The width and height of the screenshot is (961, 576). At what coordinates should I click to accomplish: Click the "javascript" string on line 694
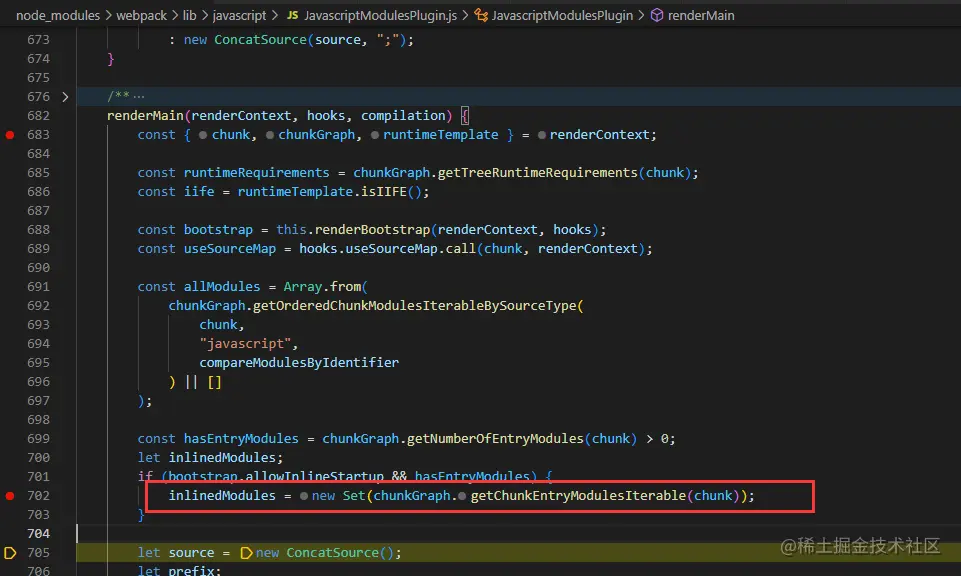pos(245,344)
